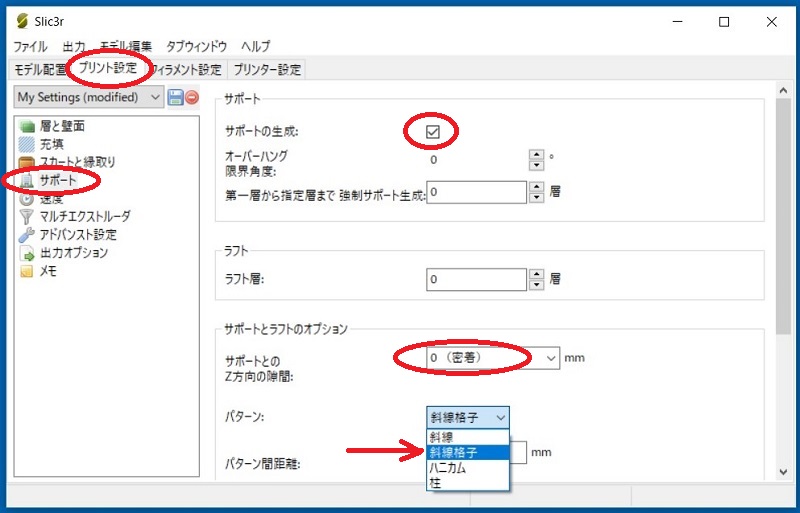
Task: Open the 充填 infill settings page
Action: coord(52,144)
